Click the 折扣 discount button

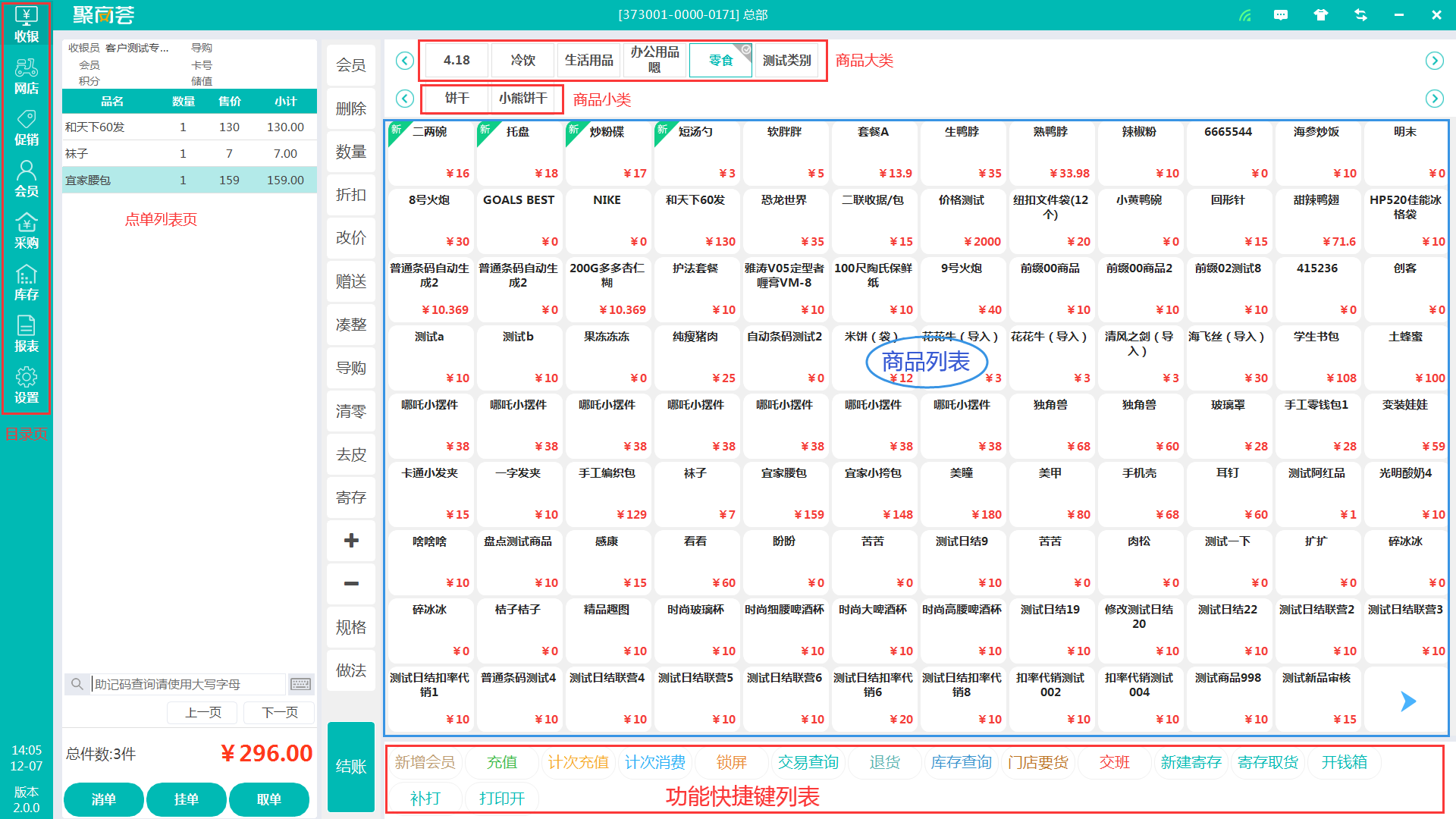(351, 195)
